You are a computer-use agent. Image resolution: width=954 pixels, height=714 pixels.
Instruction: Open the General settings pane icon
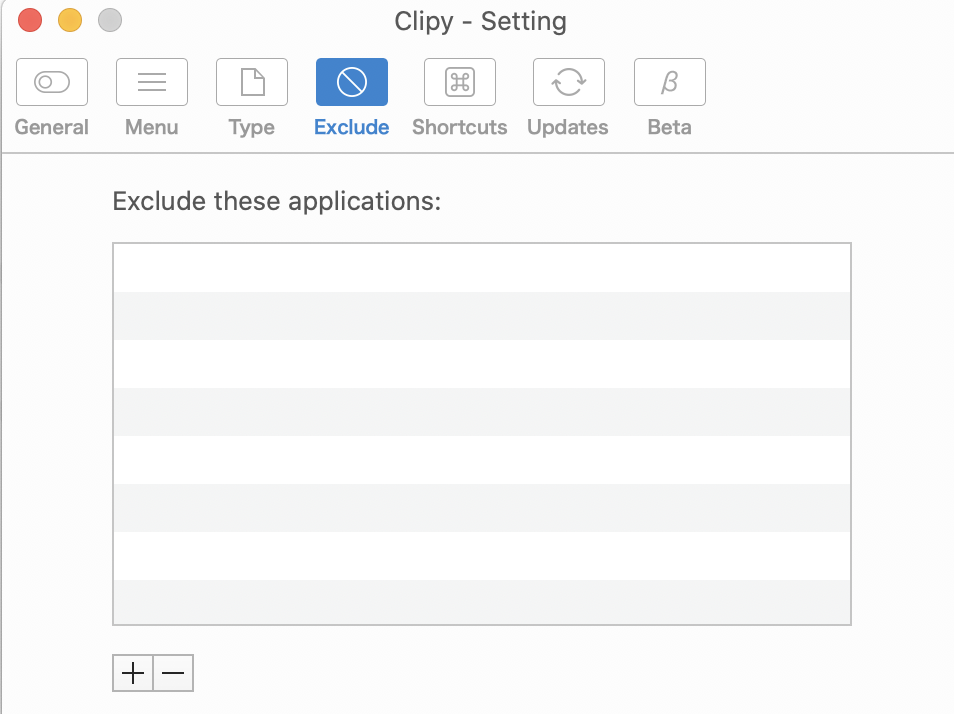(52, 82)
